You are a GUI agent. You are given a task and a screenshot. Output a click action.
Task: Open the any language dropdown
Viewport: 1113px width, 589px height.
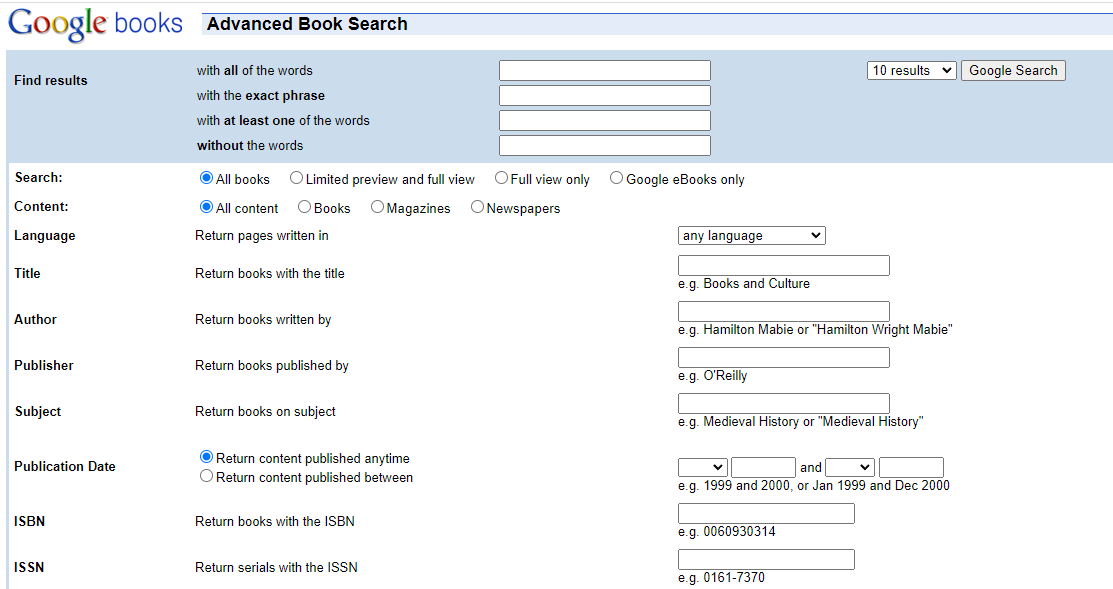(752, 236)
